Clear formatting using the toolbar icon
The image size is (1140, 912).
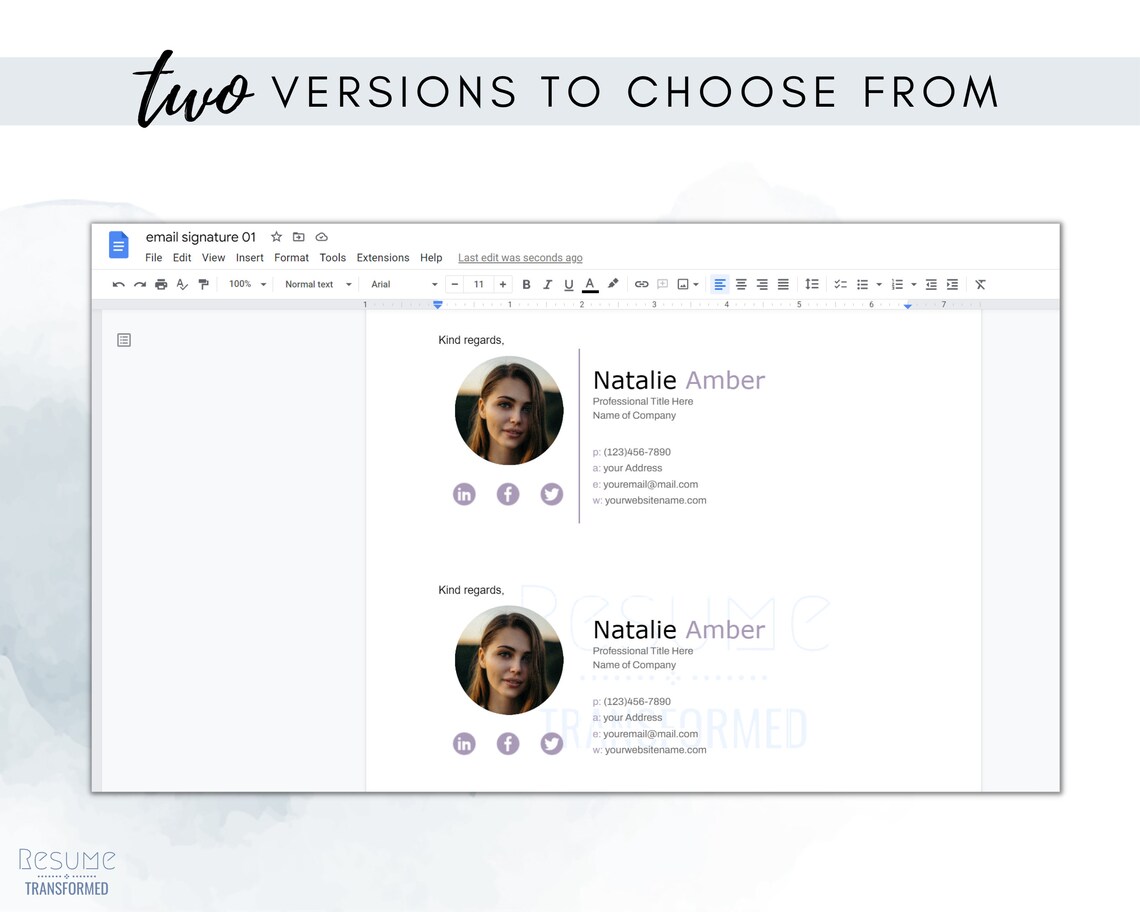click(x=979, y=284)
